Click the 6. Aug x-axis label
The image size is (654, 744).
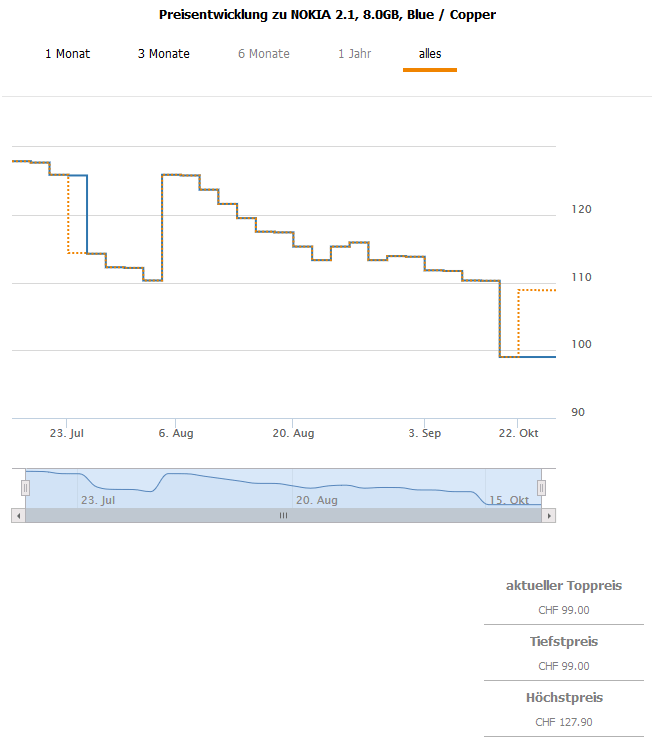(176, 433)
